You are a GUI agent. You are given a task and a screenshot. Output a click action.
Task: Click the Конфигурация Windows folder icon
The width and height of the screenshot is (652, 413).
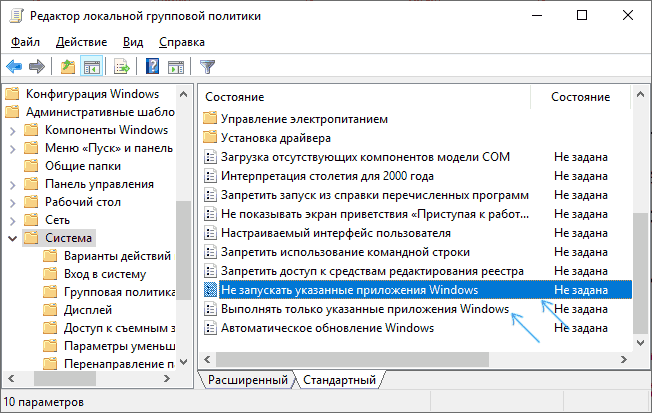[12, 94]
